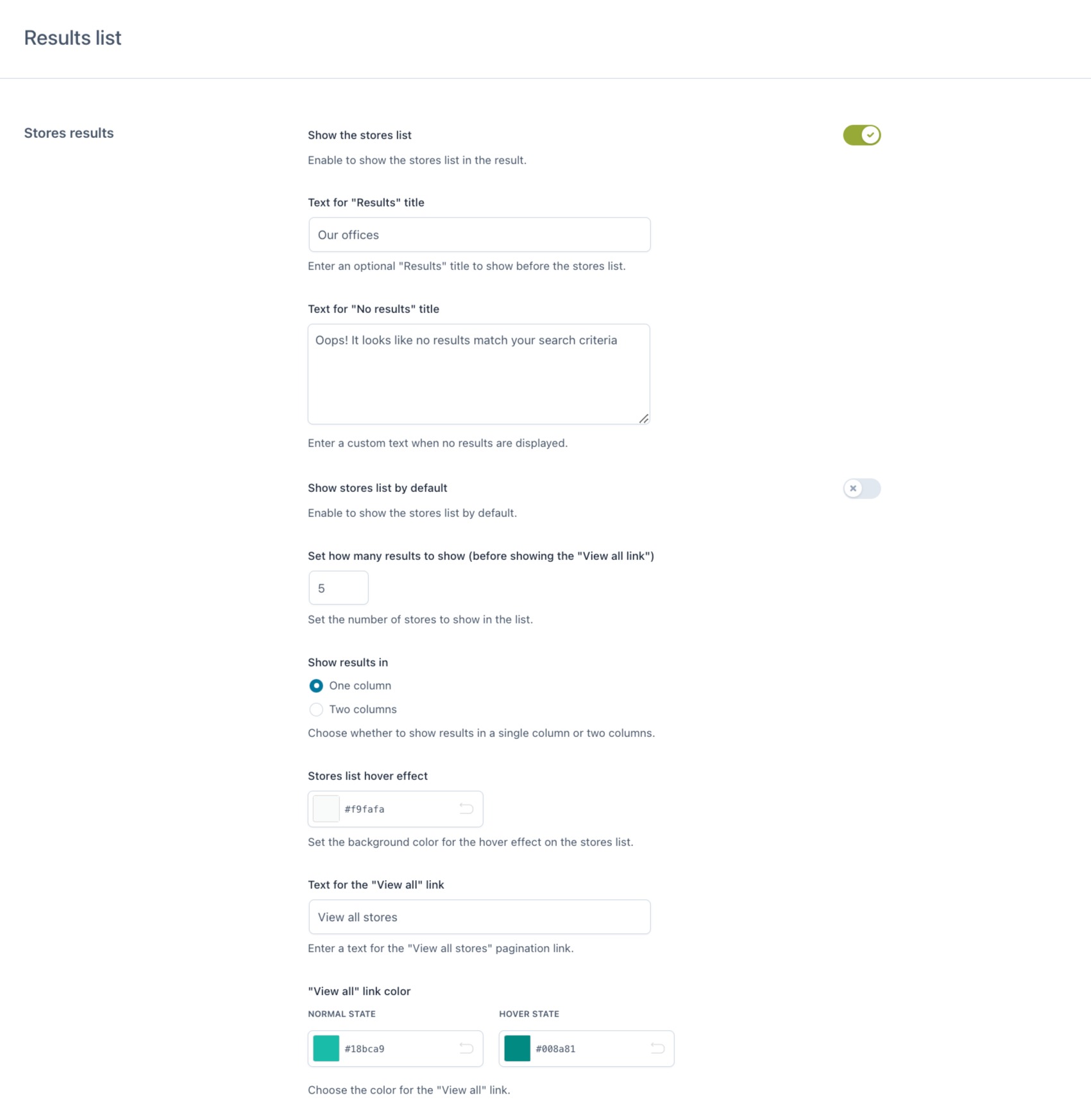Click the #008a81 hex code text

pyautogui.click(x=555, y=1048)
